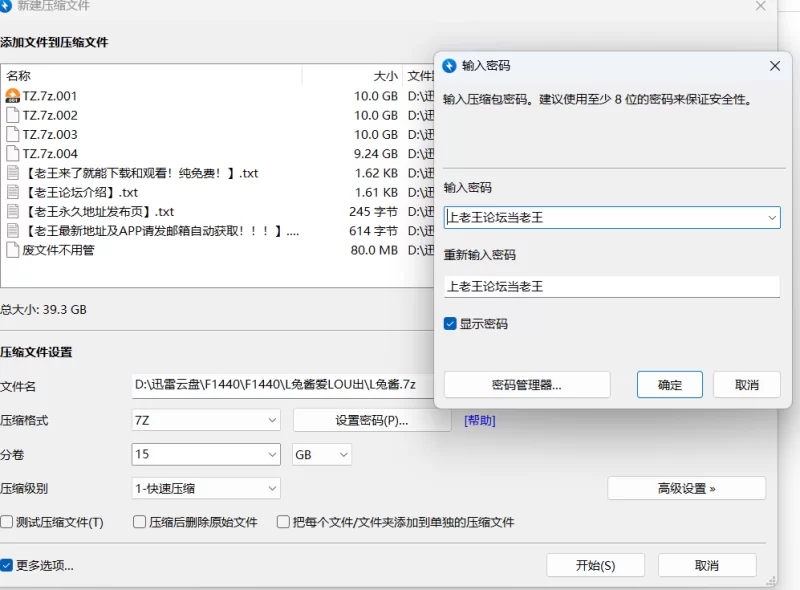This screenshot has width=800, height=590.
Task: Click the 重新输入密码 input field
Action: (611, 286)
